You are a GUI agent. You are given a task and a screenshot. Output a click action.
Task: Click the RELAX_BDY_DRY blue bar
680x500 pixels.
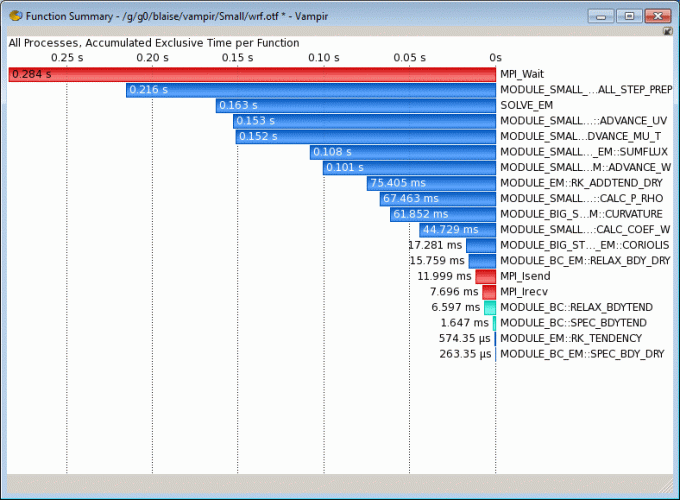[482, 261]
